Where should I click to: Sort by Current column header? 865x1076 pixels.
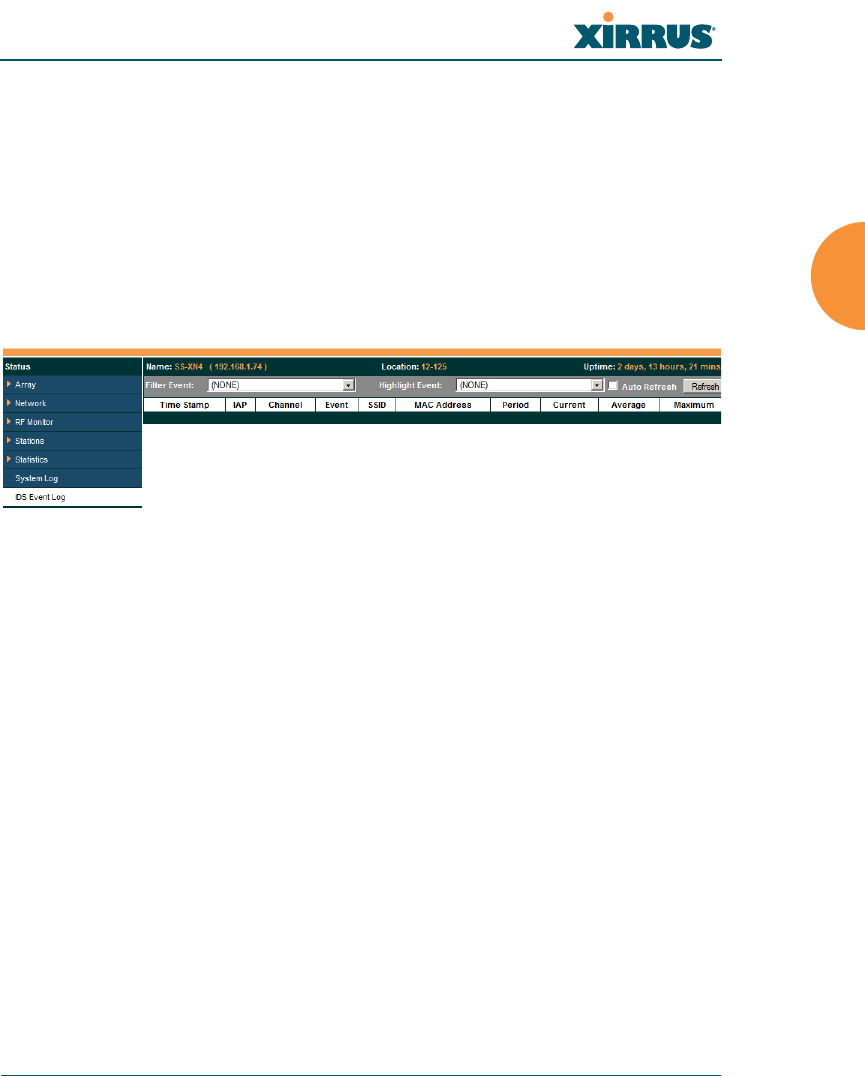click(x=569, y=405)
